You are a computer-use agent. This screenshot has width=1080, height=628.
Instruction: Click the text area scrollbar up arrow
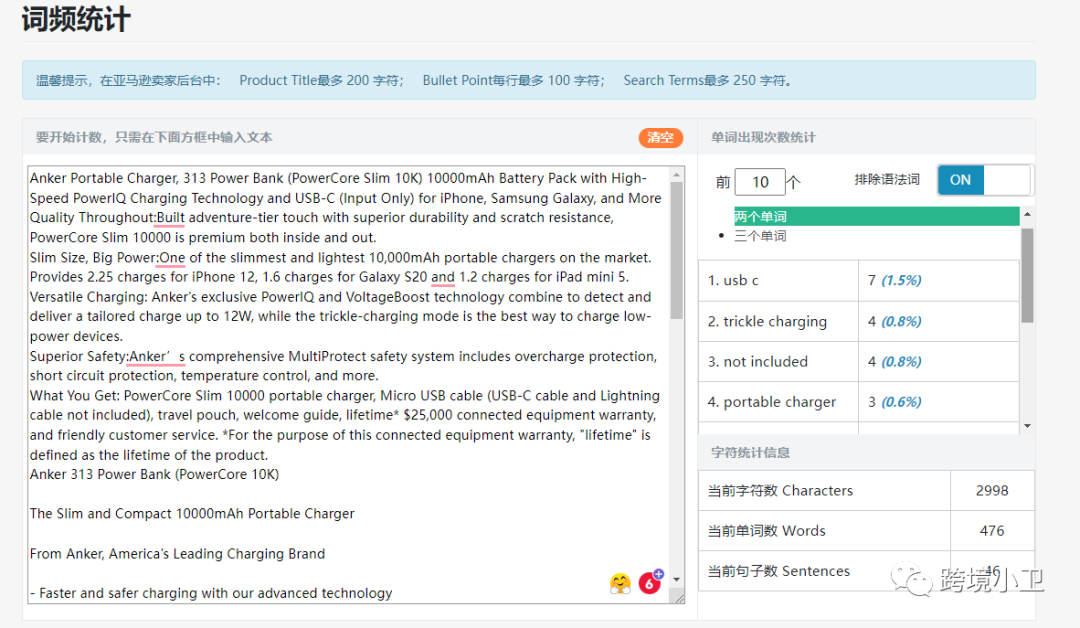point(676,175)
